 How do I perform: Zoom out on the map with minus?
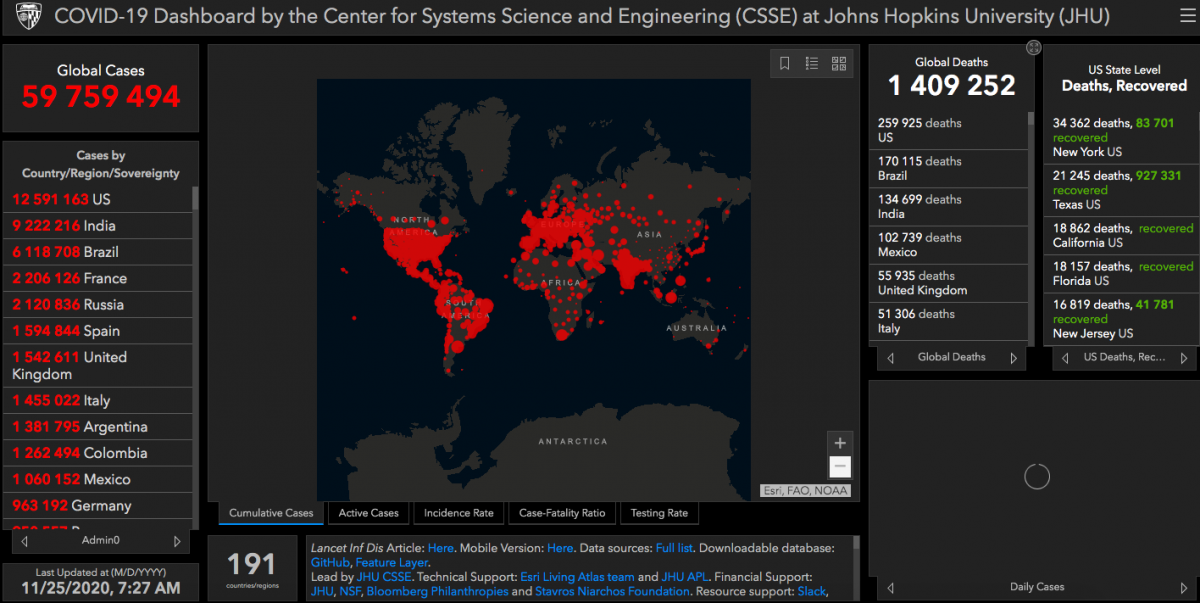coord(840,467)
